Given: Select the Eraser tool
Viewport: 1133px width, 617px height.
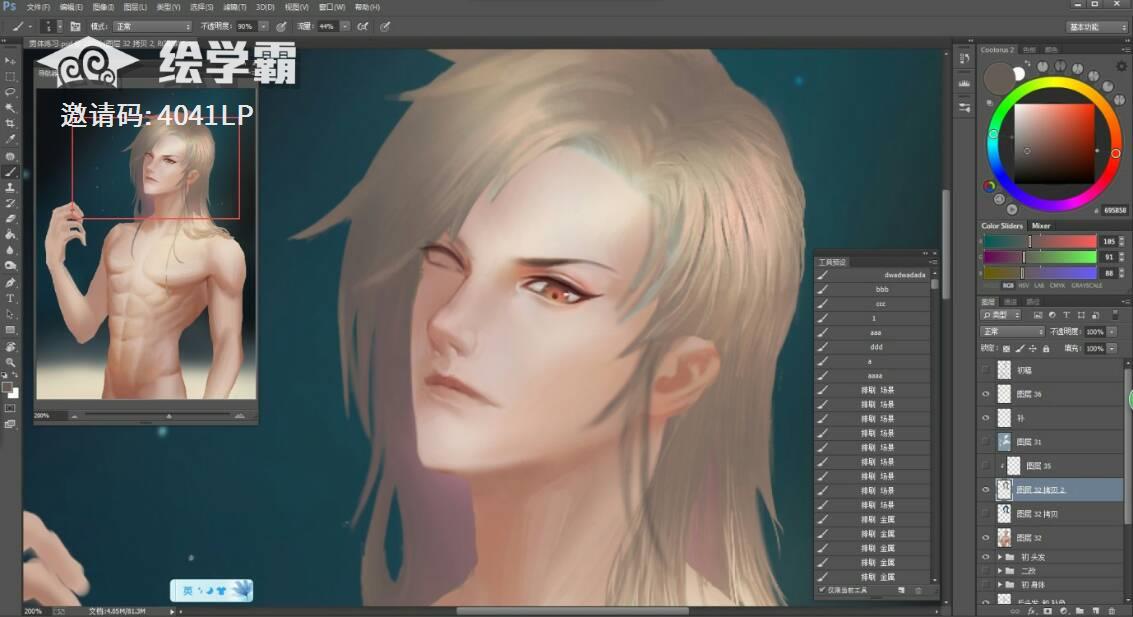Looking at the screenshot, I should tap(10, 219).
